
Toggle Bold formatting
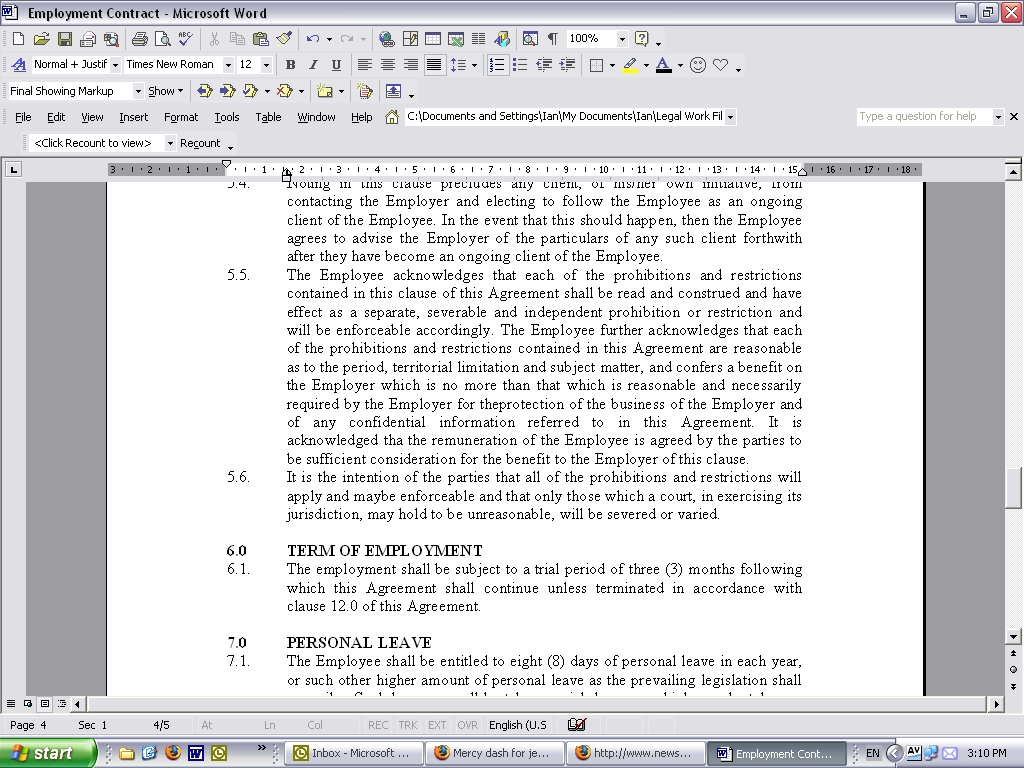290,65
